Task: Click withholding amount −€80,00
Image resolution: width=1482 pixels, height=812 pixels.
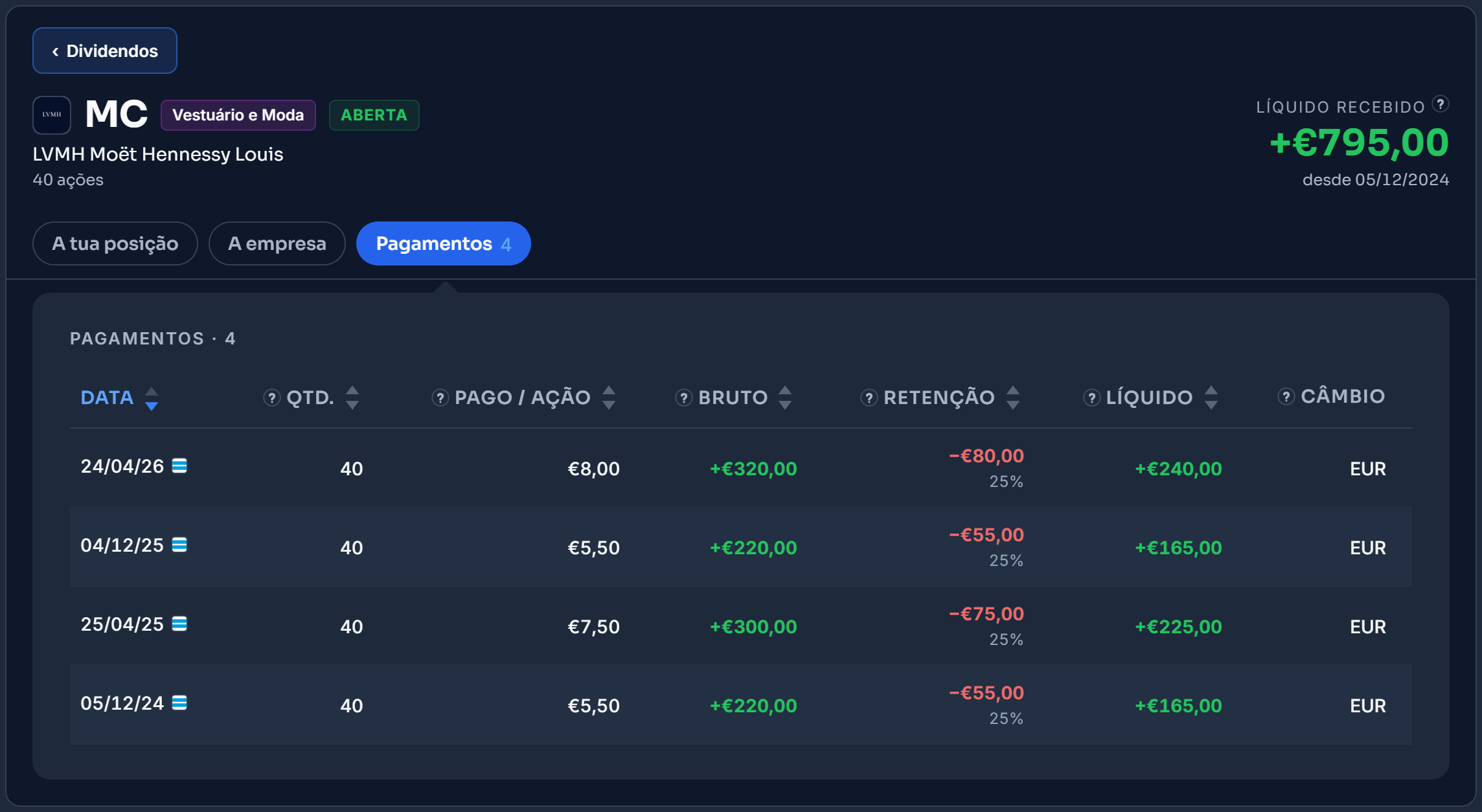Action: (986, 456)
